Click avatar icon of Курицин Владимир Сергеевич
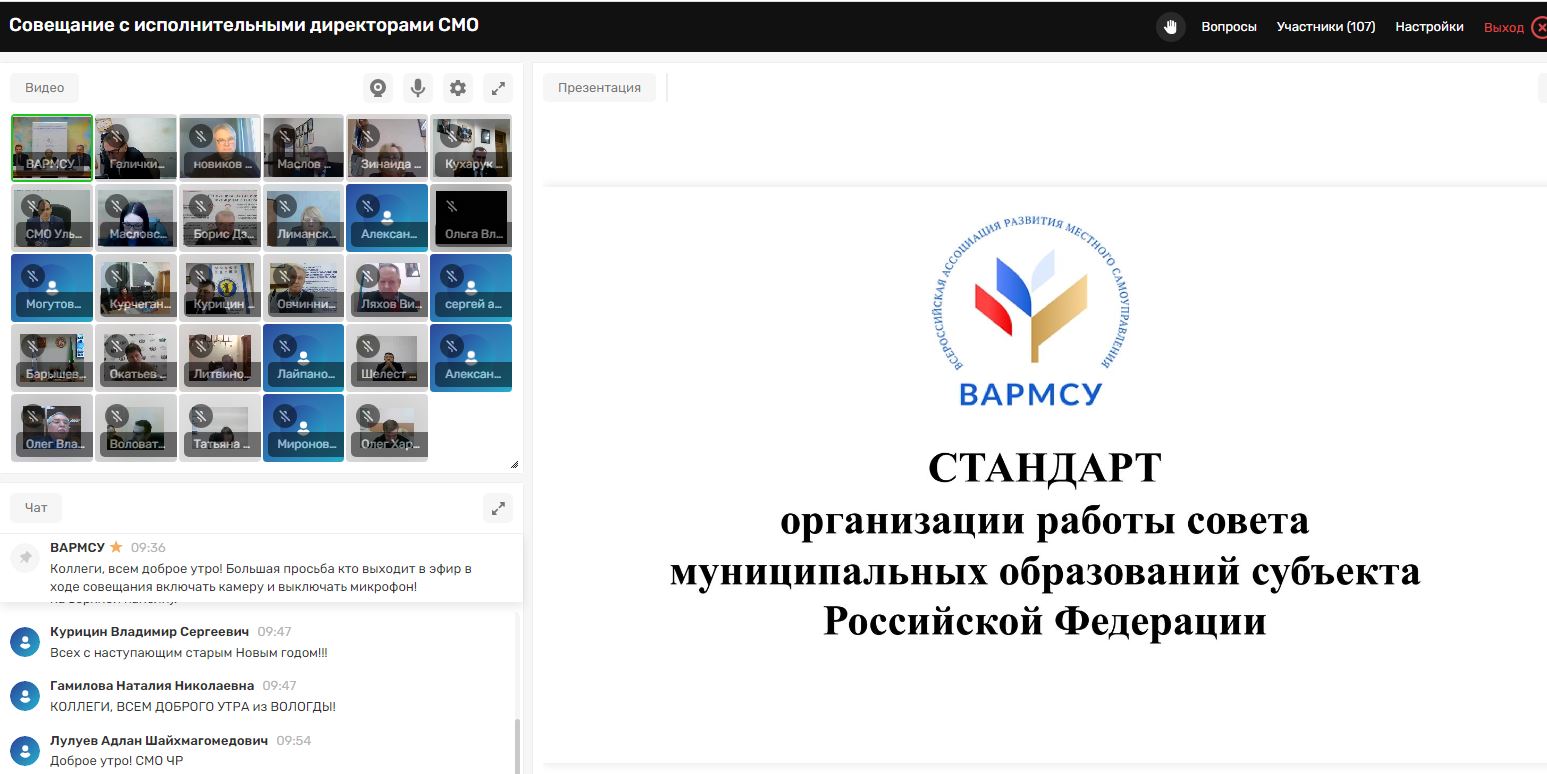This screenshot has height=774, width=1547. [x=25, y=642]
